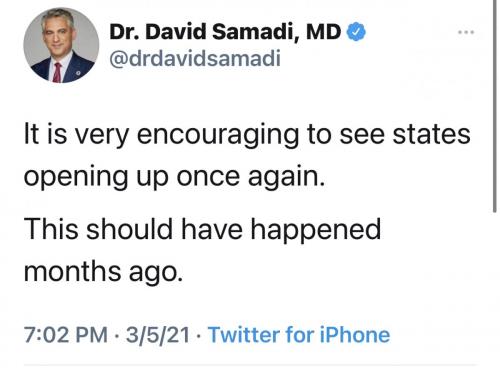Click the line 'This should have happened'
The image size is (500, 368).
[202, 229]
